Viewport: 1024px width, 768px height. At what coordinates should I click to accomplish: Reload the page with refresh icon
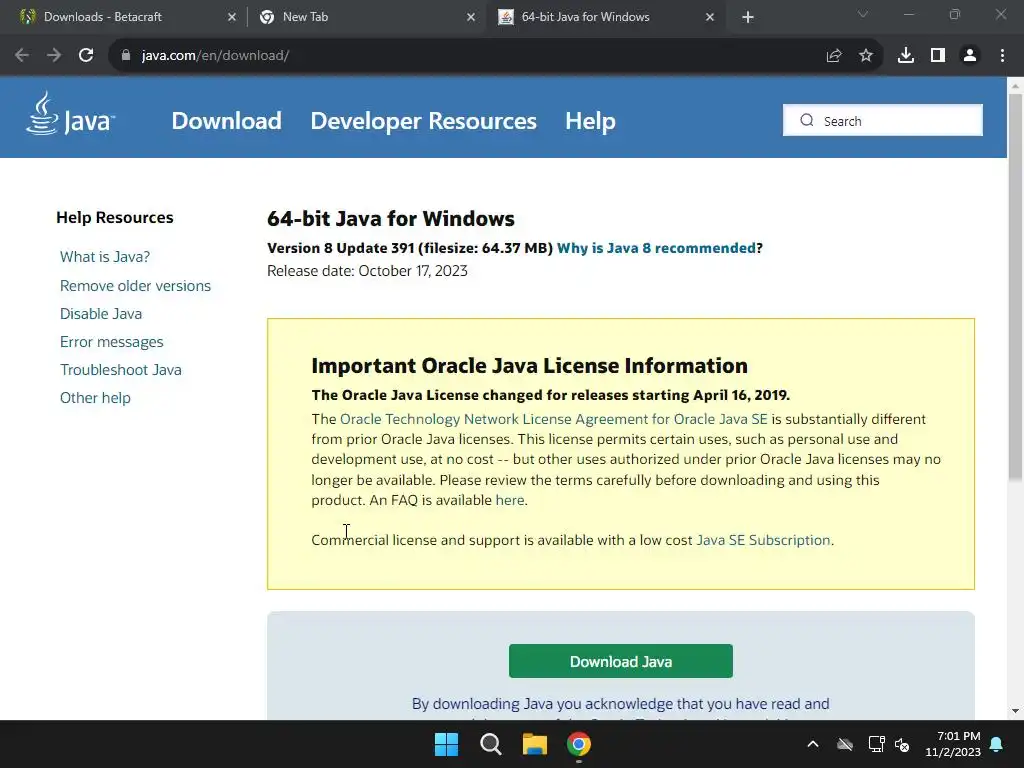(86, 56)
